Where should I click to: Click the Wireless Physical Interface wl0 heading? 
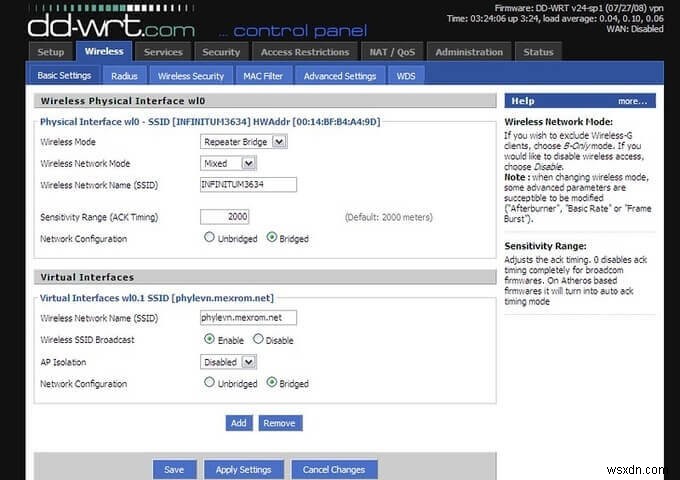[123, 101]
